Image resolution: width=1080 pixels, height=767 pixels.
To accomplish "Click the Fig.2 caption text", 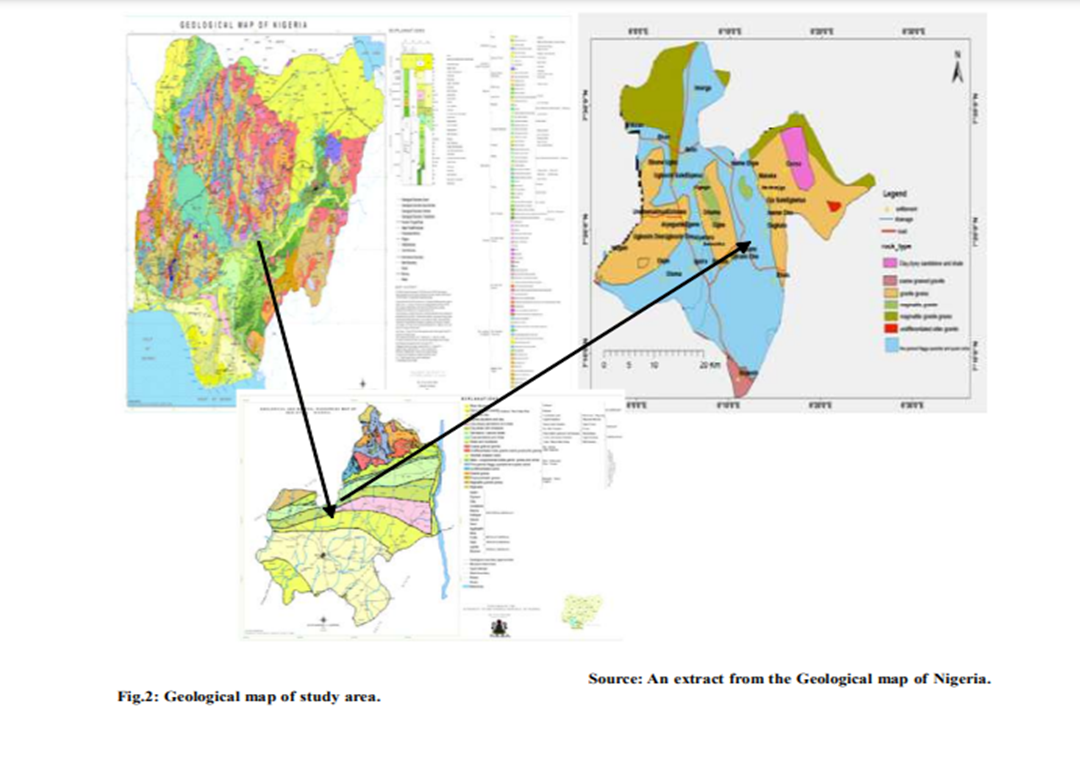I will coord(250,697).
